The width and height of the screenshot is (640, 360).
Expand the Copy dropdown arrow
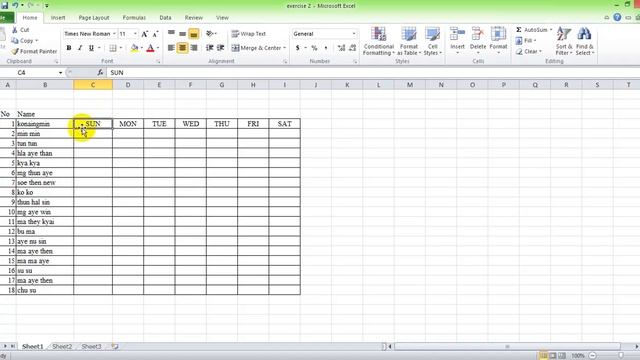pos(36,41)
